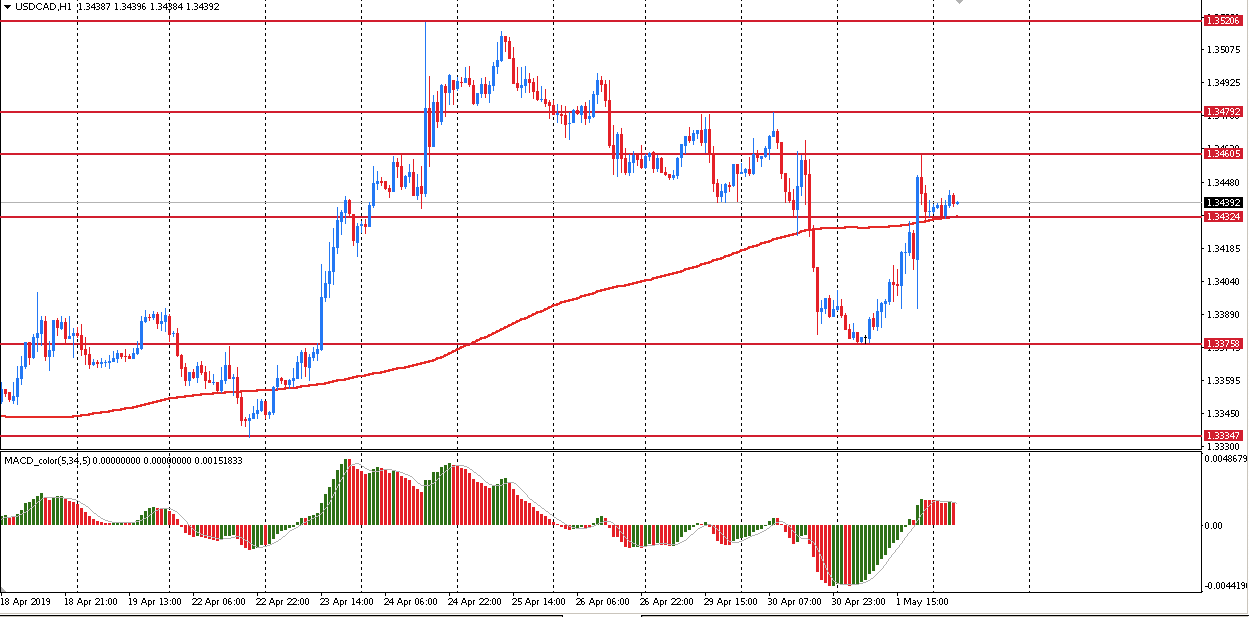Click the 1.35075 price scale value
The width and height of the screenshot is (1249, 617).
click(x=1224, y=49)
